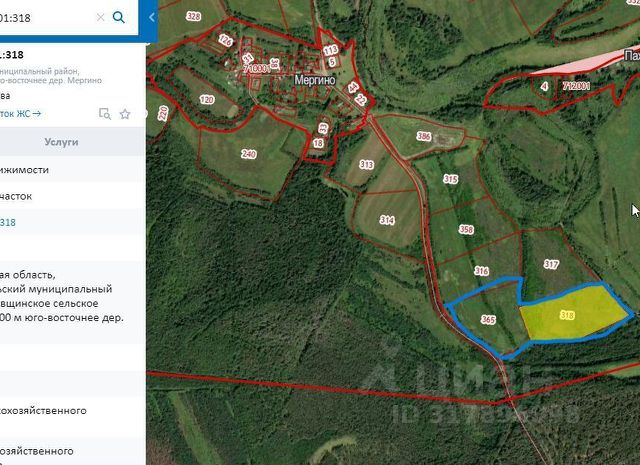Click parcel 328 label at top
Screen dimensions: 640x465
[193, 16]
